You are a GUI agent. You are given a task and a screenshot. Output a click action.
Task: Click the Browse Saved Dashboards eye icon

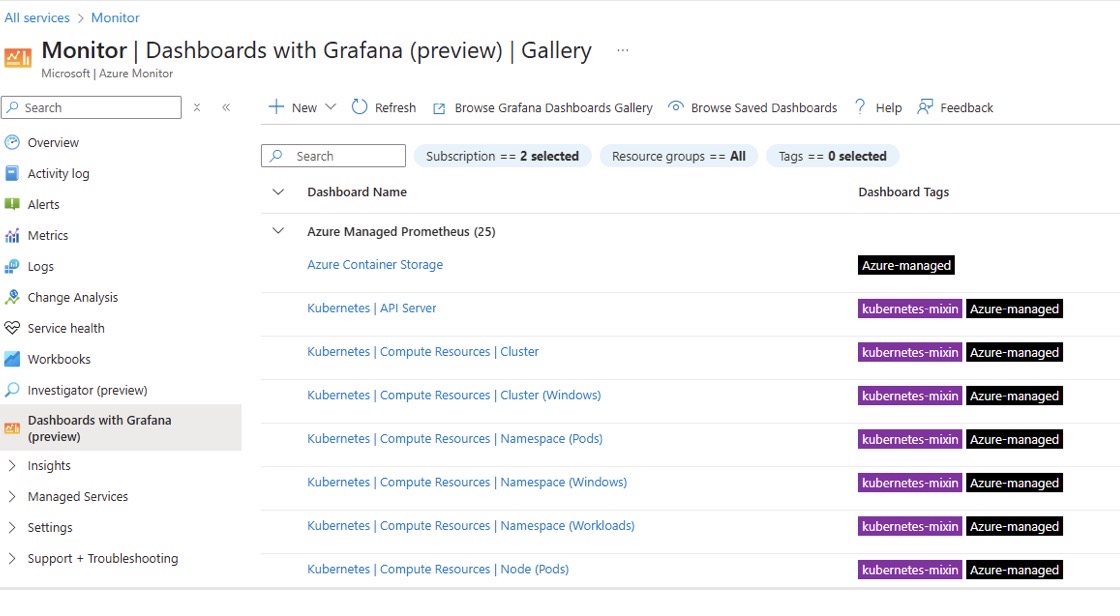676,107
